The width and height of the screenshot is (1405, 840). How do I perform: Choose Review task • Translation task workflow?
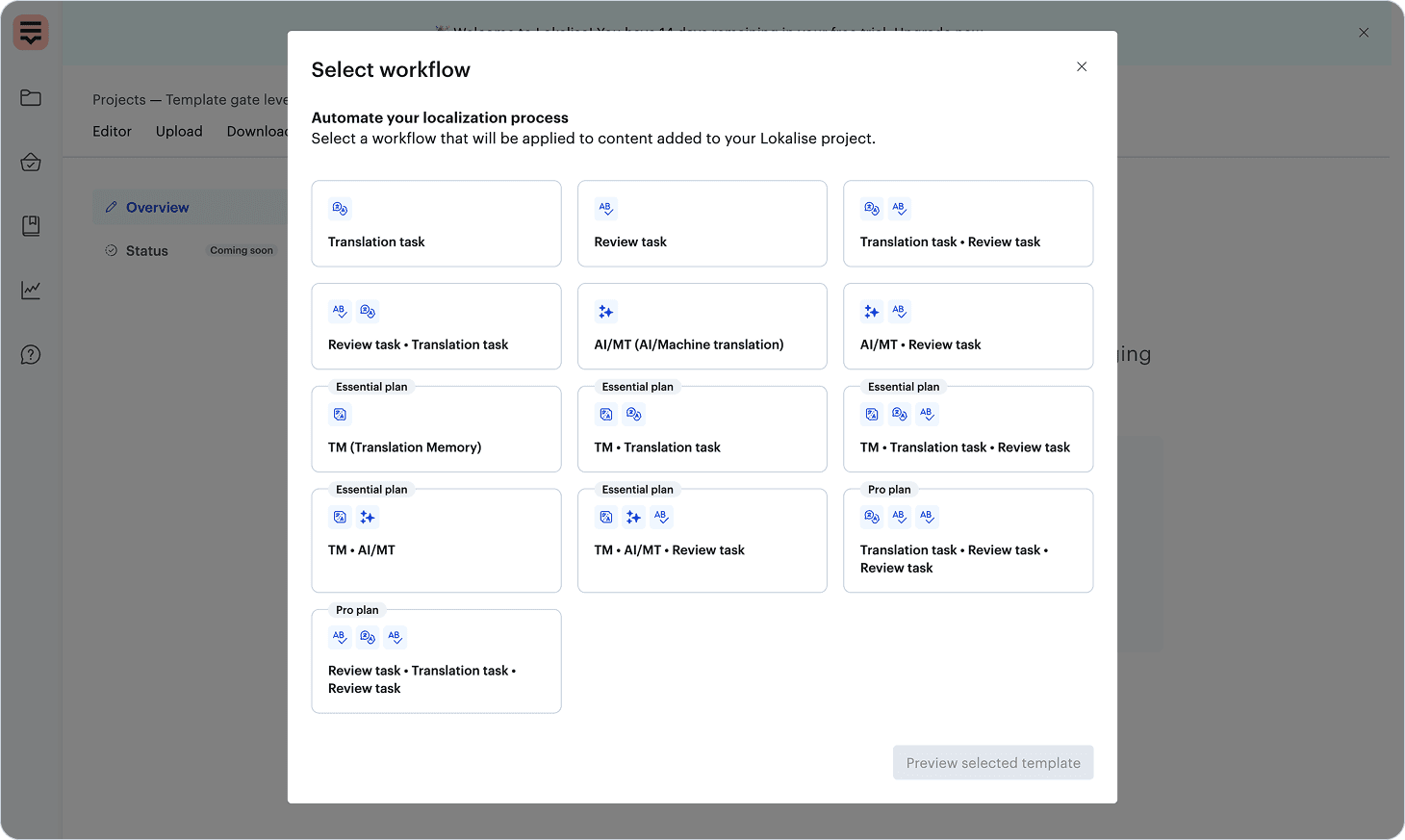click(x=436, y=326)
